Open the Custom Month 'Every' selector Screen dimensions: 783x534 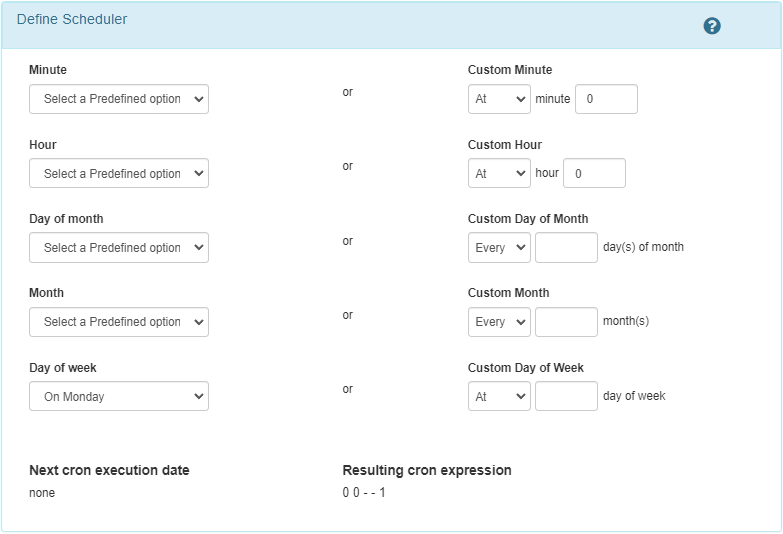point(499,321)
